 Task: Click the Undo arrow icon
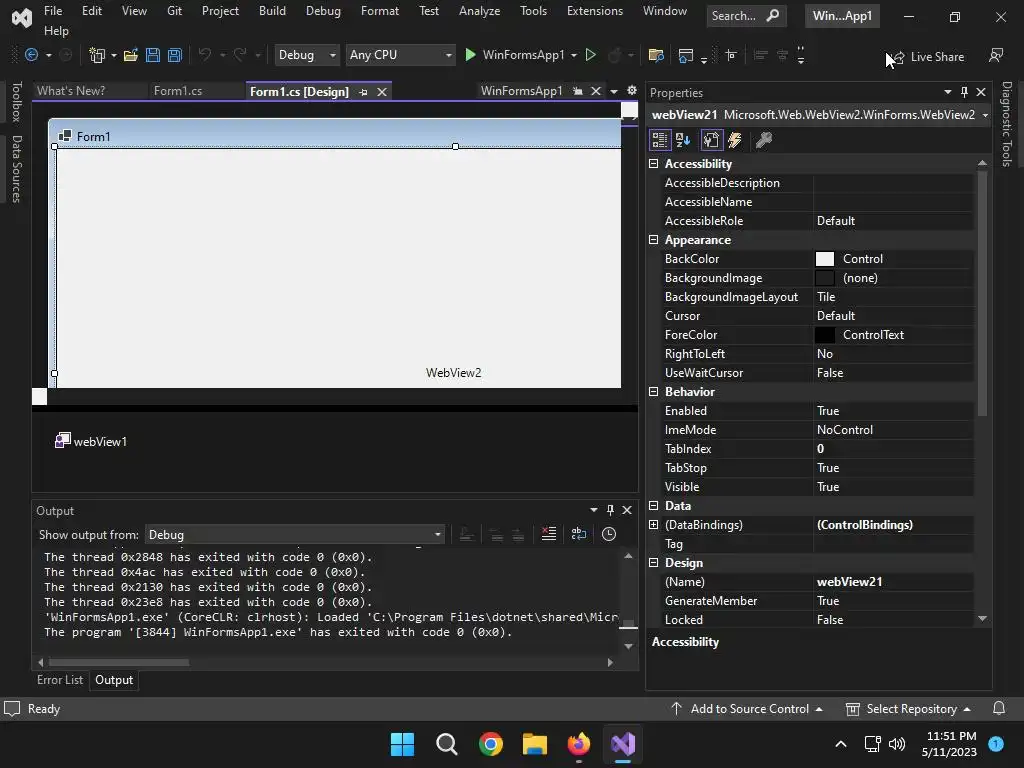click(x=204, y=56)
